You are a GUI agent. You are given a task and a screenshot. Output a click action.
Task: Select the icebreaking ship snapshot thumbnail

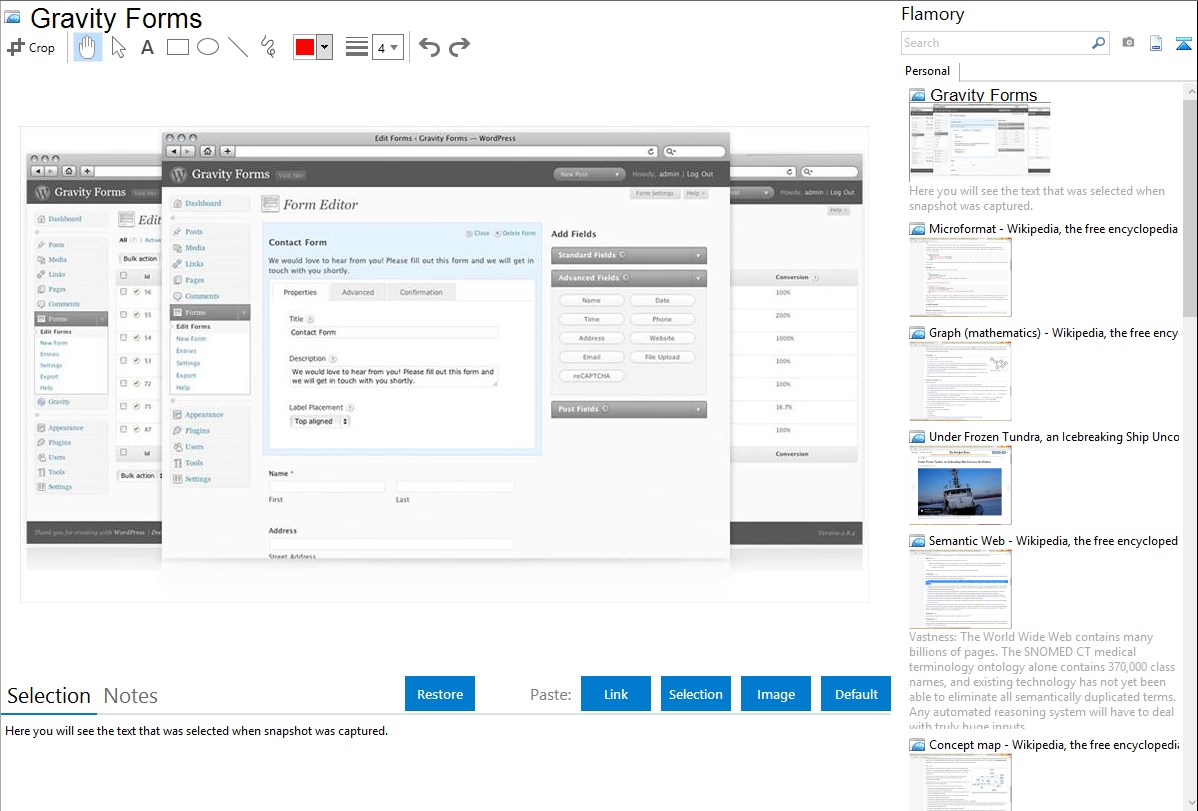960,485
